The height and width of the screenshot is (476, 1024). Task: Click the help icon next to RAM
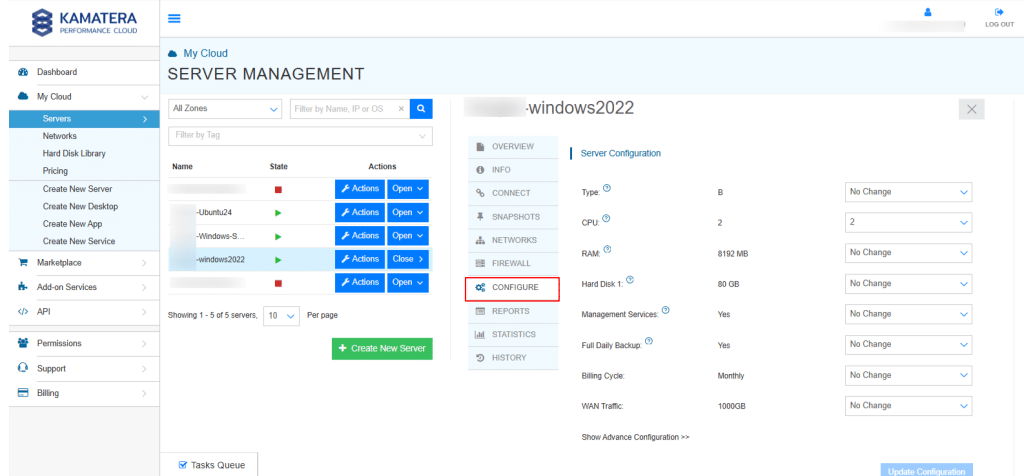608,250
